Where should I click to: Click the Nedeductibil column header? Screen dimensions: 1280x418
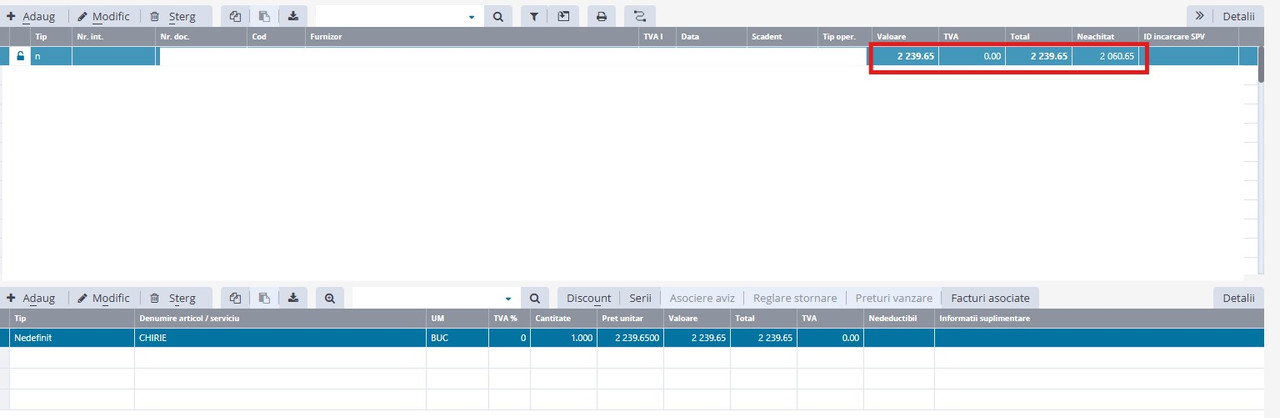[899, 318]
